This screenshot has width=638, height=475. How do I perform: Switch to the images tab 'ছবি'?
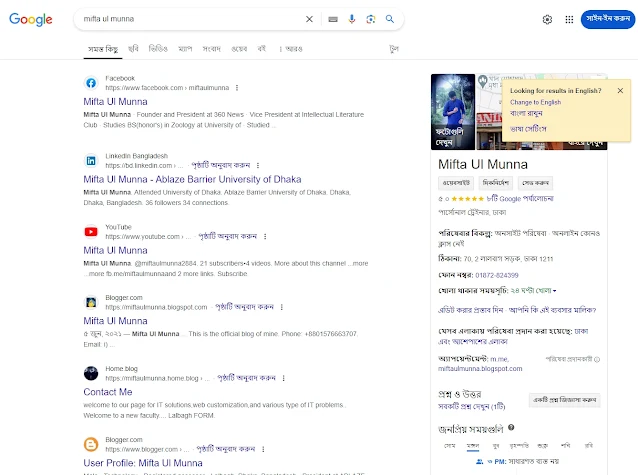pos(133,49)
